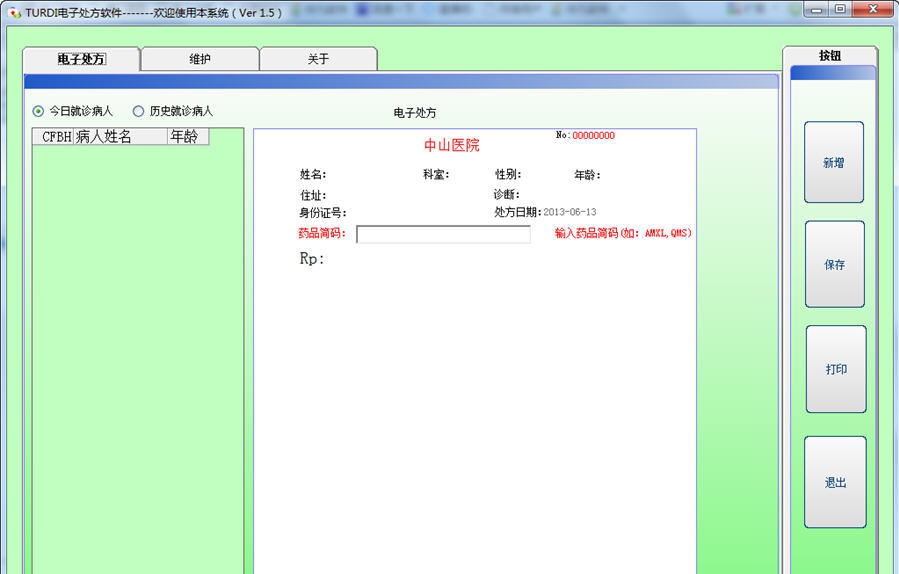Click the 退出 button
This screenshot has width=899, height=574.
tap(835, 482)
